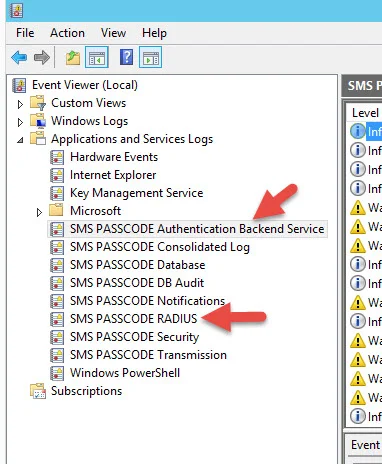Screen dimensions: 382x464
Task: Select the Subscriptions tree item
Action: pyautogui.click(x=87, y=391)
